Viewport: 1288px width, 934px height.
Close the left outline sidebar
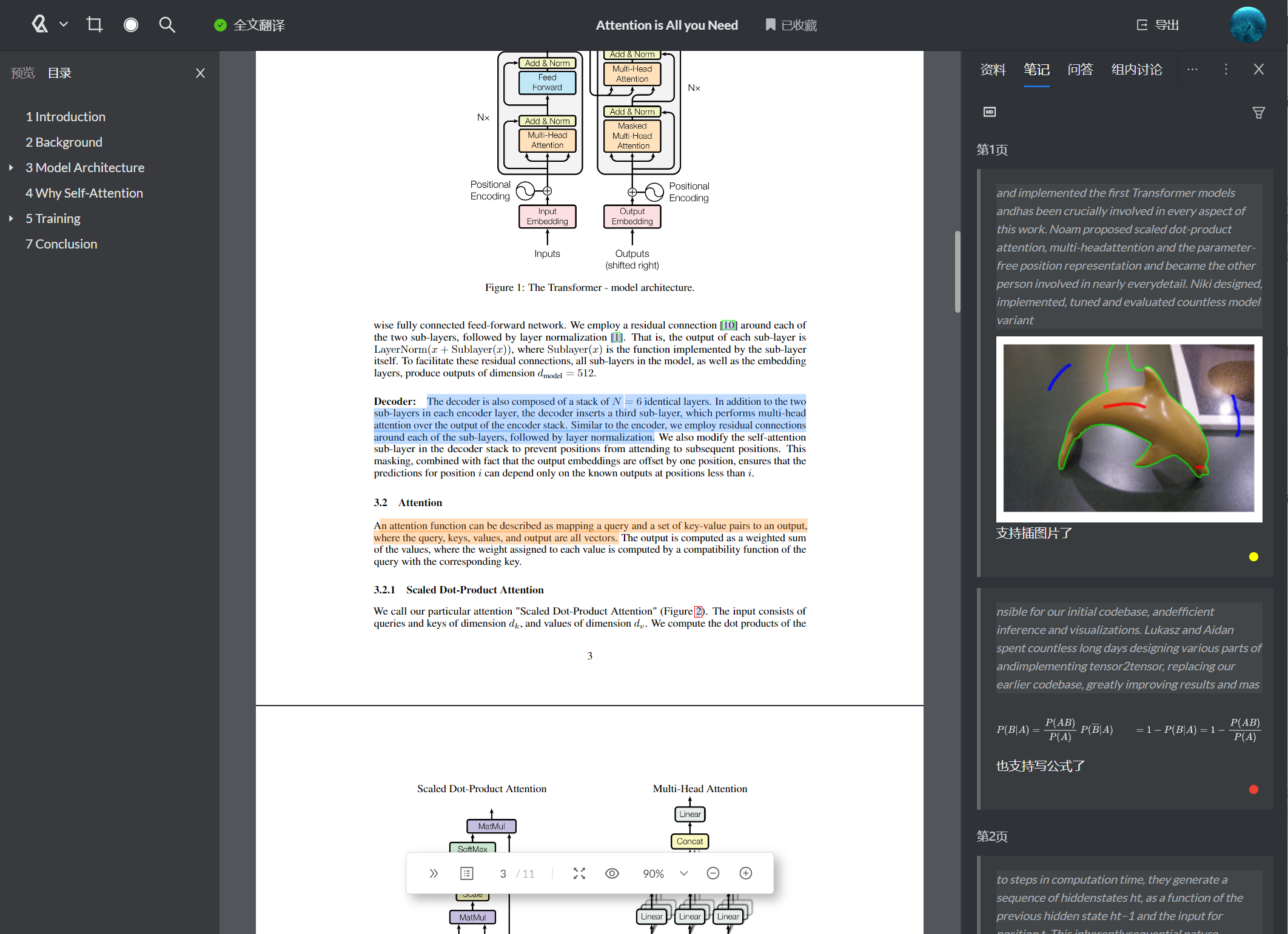[x=201, y=73]
